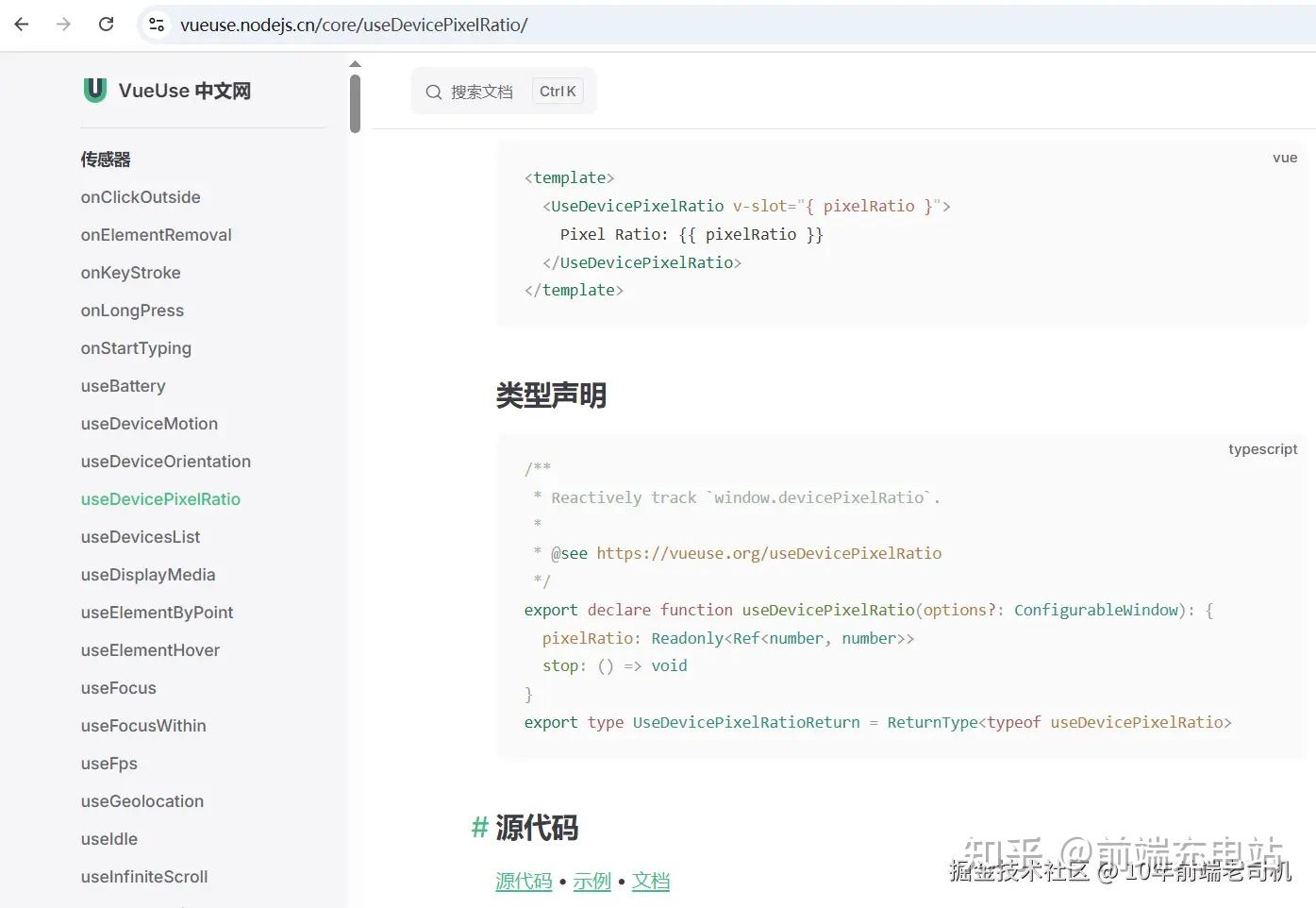Open the 文档 link
Screen dimensions: 1316x908
coord(650,881)
